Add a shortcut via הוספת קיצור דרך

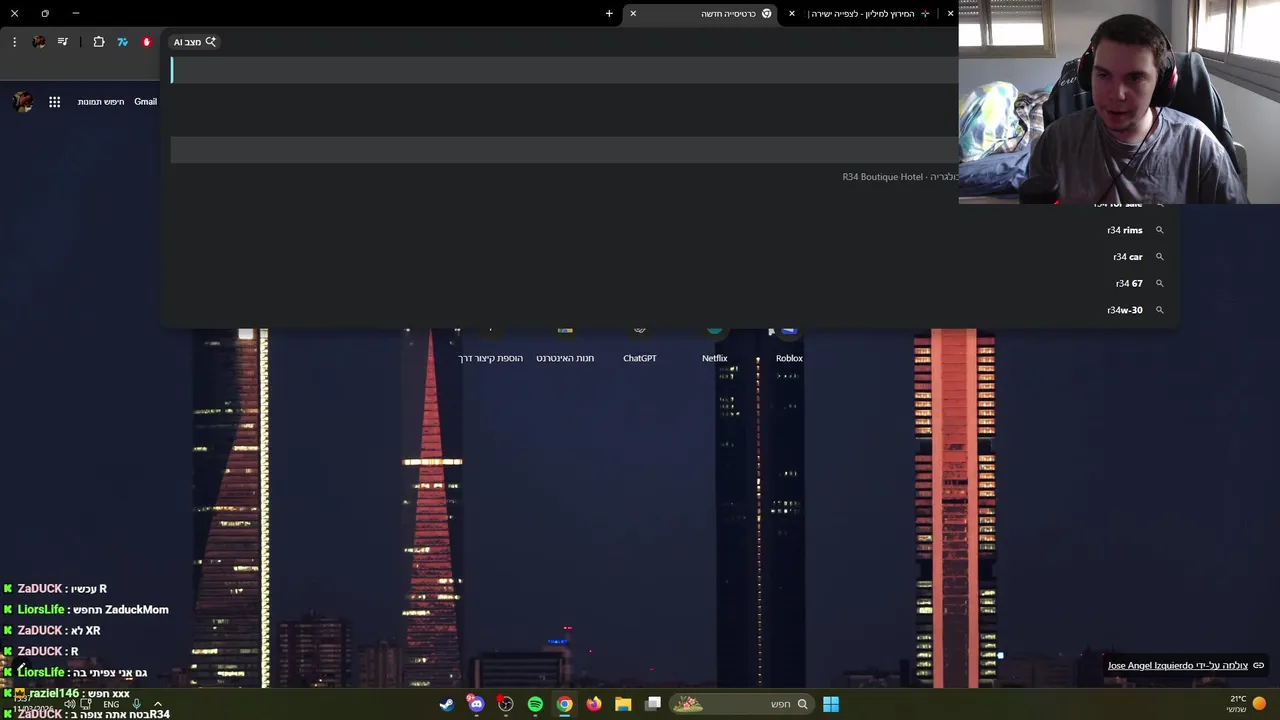click(x=490, y=345)
